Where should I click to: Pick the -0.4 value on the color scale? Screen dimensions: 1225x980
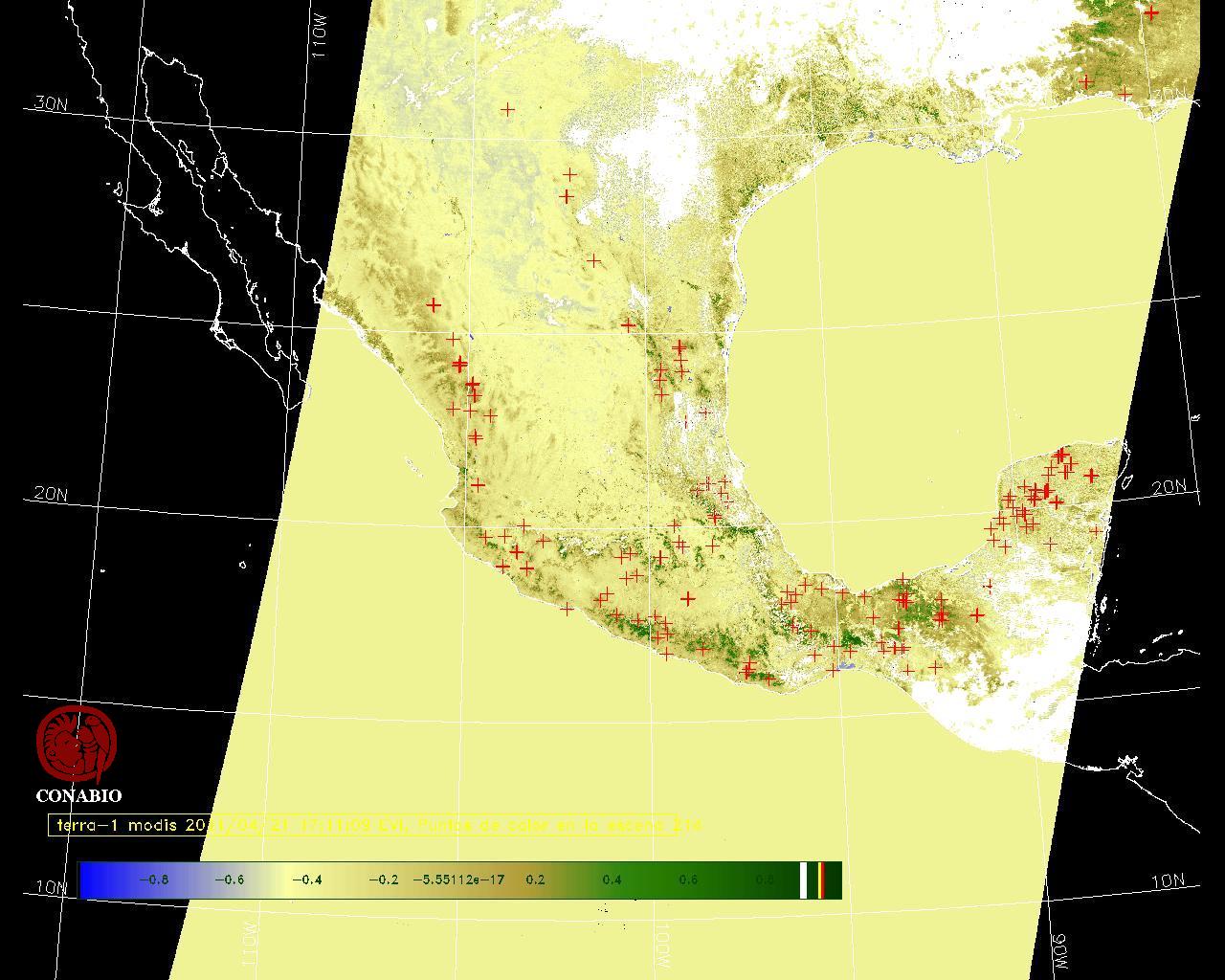click(305, 880)
